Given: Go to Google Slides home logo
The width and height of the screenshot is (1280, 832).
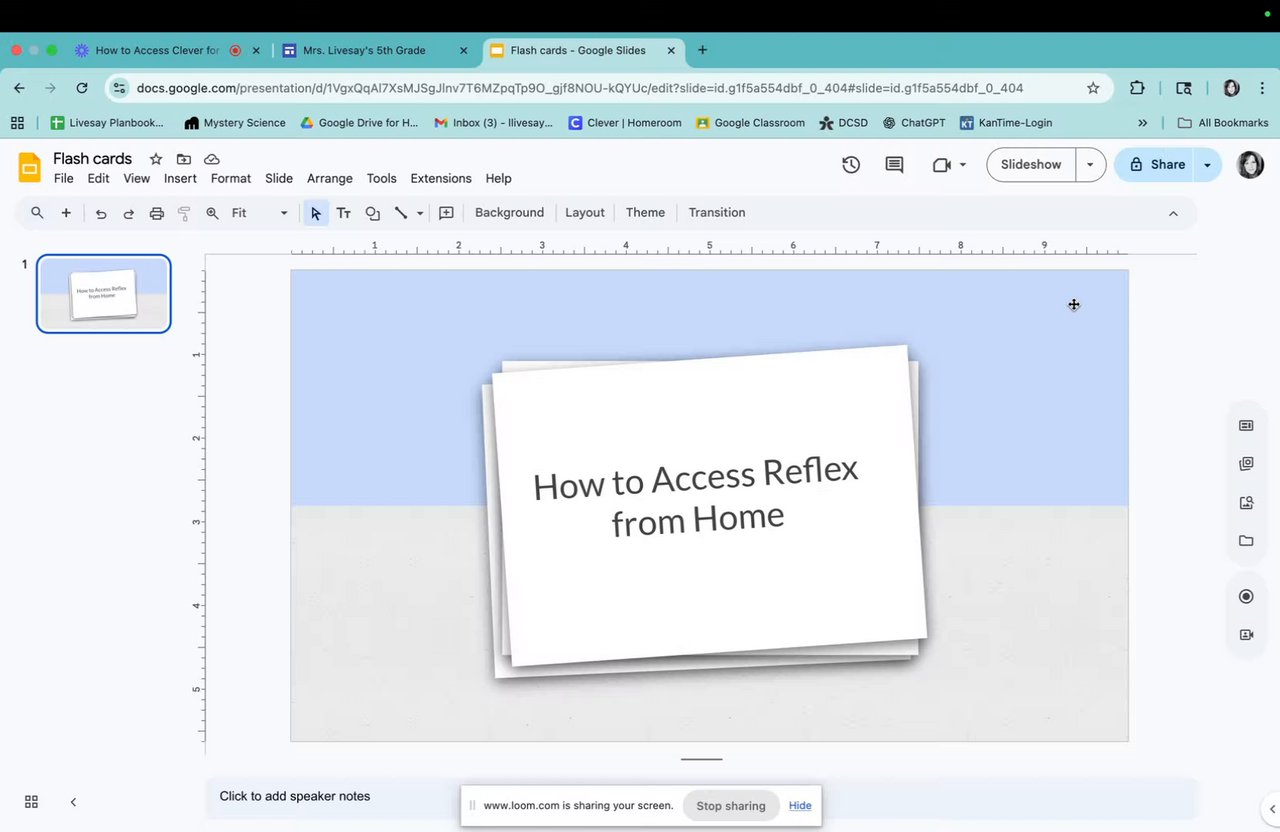Looking at the screenshot, I should pyautogui.click(x=30, y=167).
